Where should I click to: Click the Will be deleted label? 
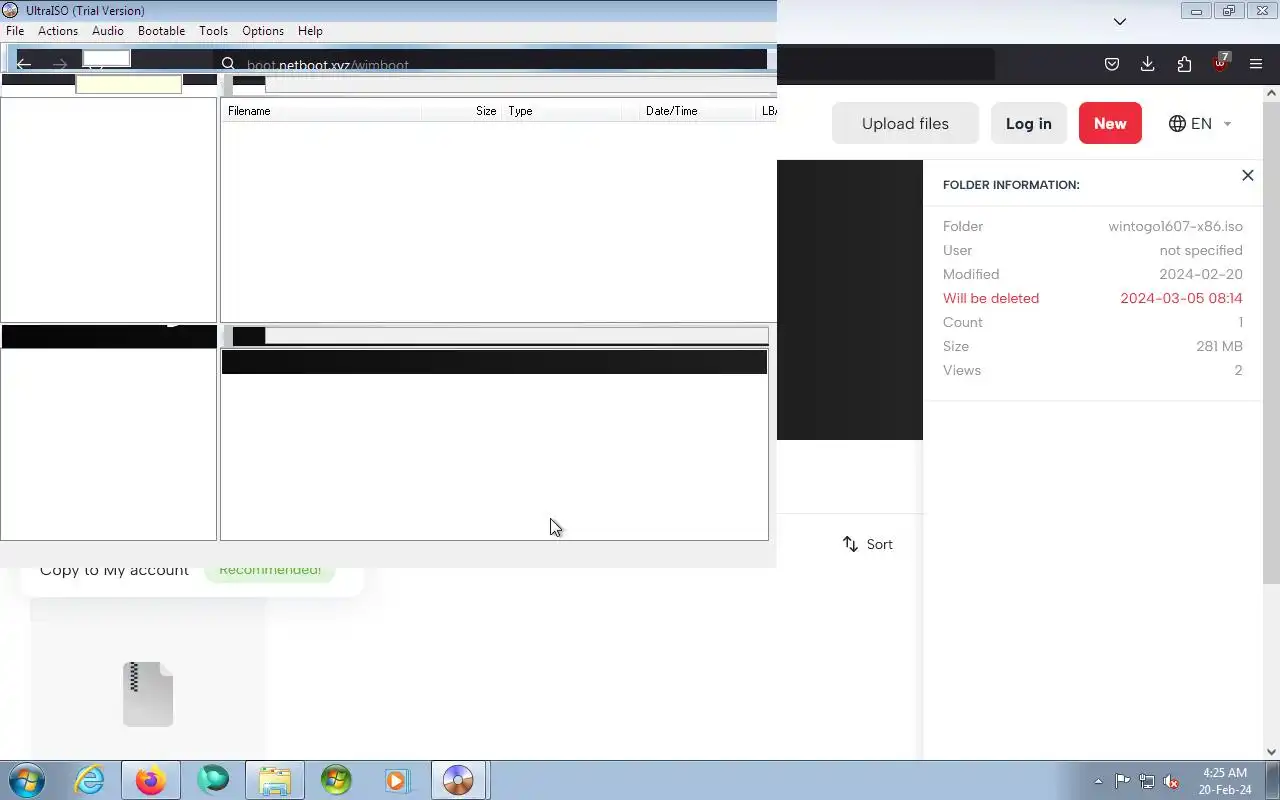point(991,298)
